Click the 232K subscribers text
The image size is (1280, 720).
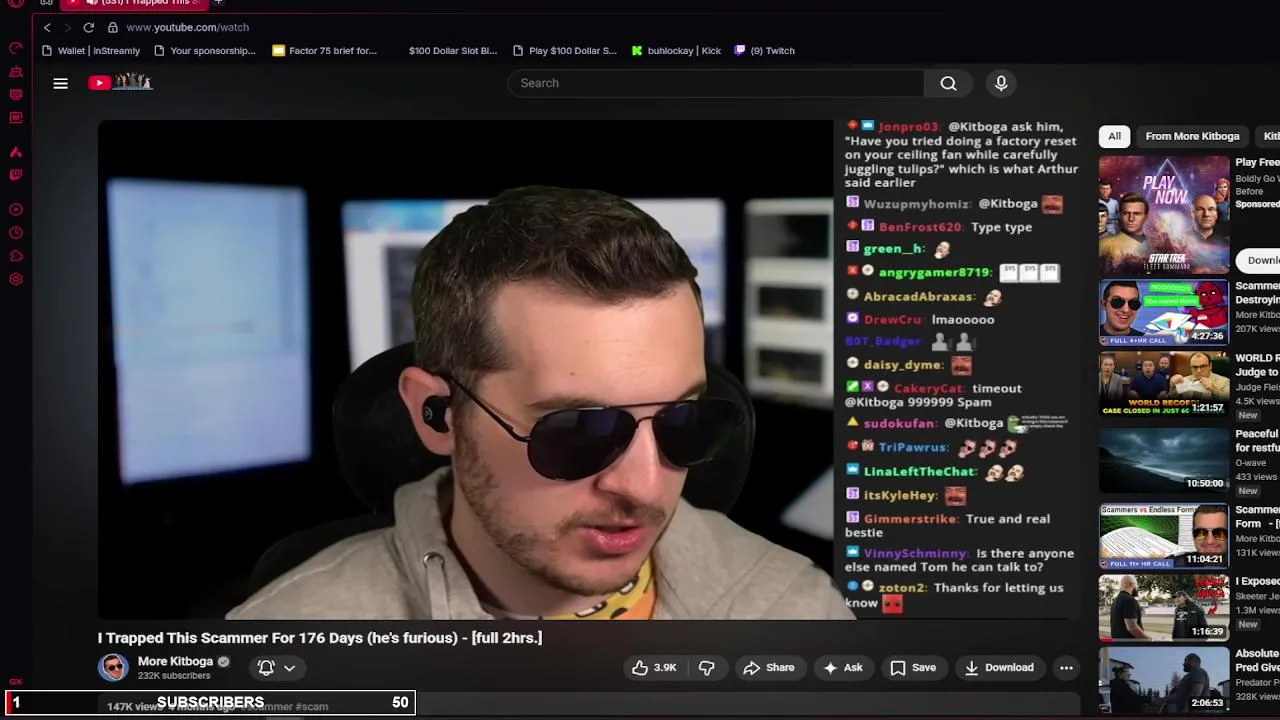174,676
